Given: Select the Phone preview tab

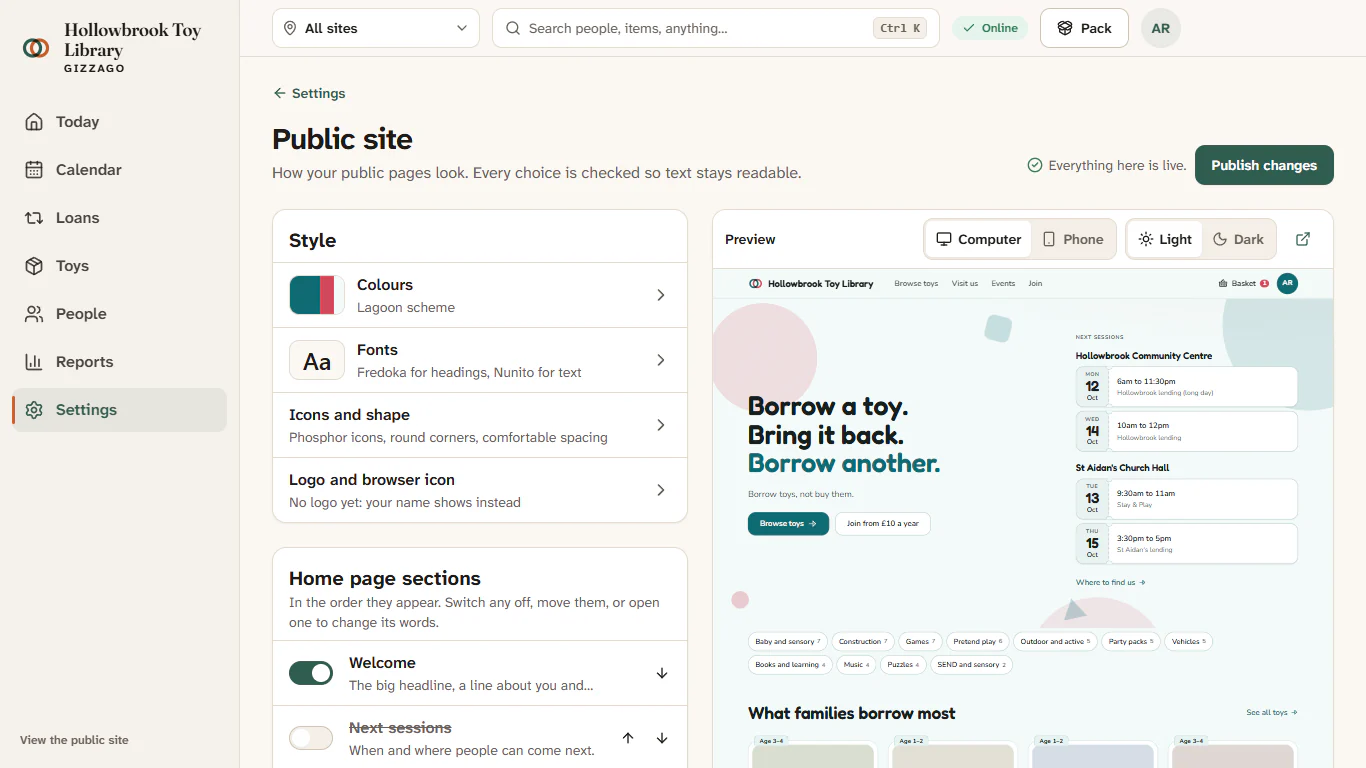Looking at the screenshot, I should coord(1073,239).
